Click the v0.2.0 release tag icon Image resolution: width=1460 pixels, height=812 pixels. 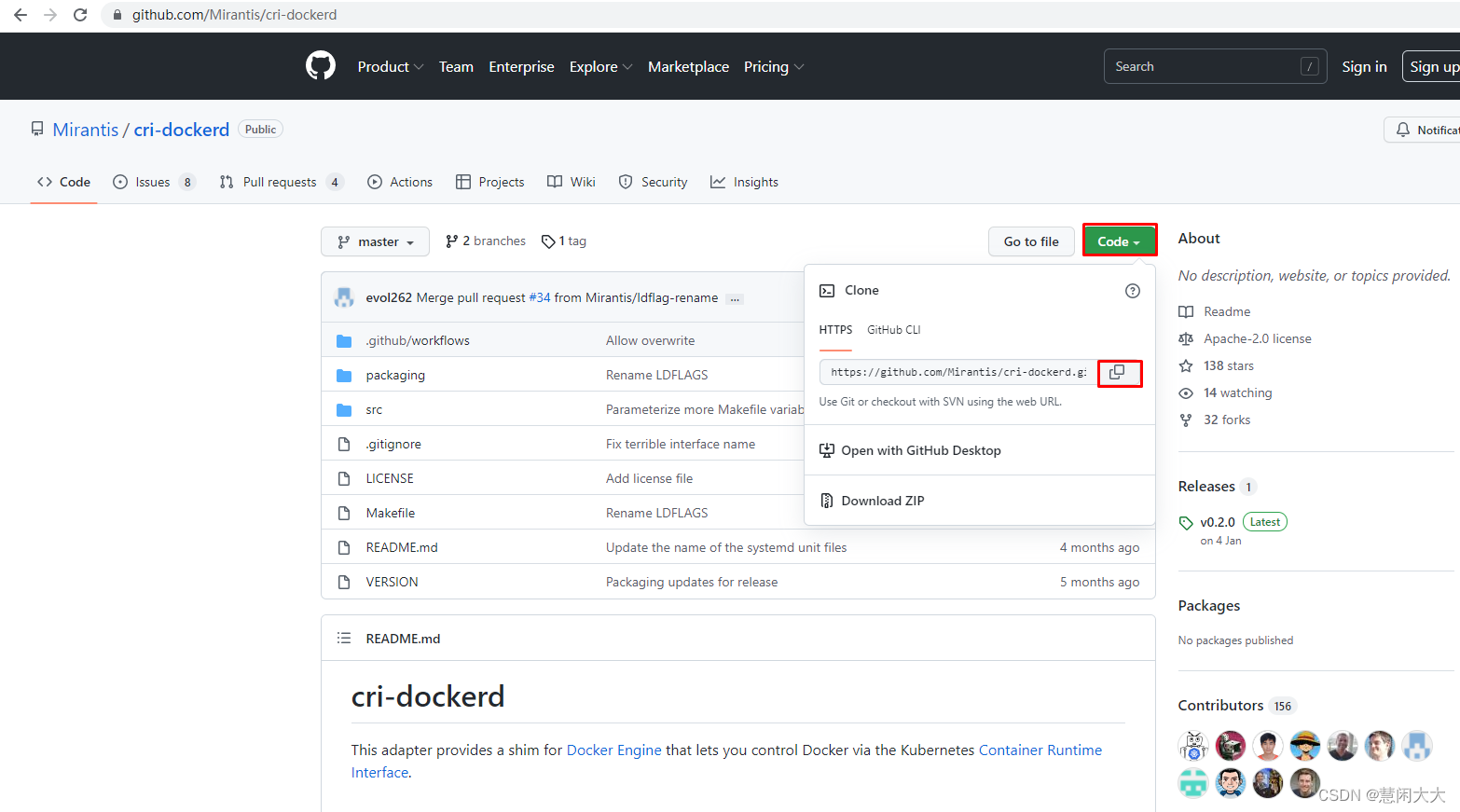pos(1186,523)
